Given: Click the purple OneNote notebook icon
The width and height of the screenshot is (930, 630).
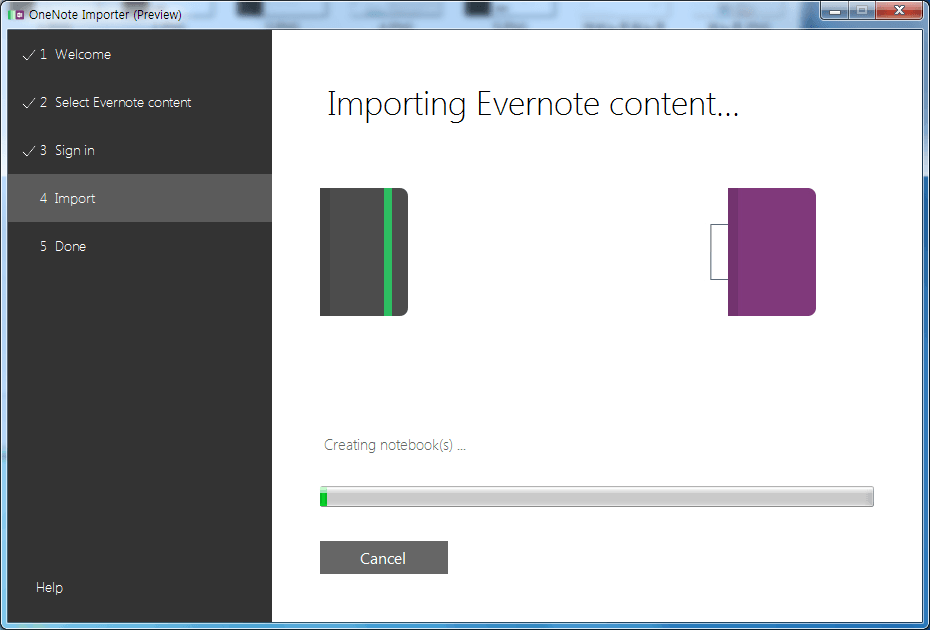Looking at the screenshot, I should click(772, 252).
